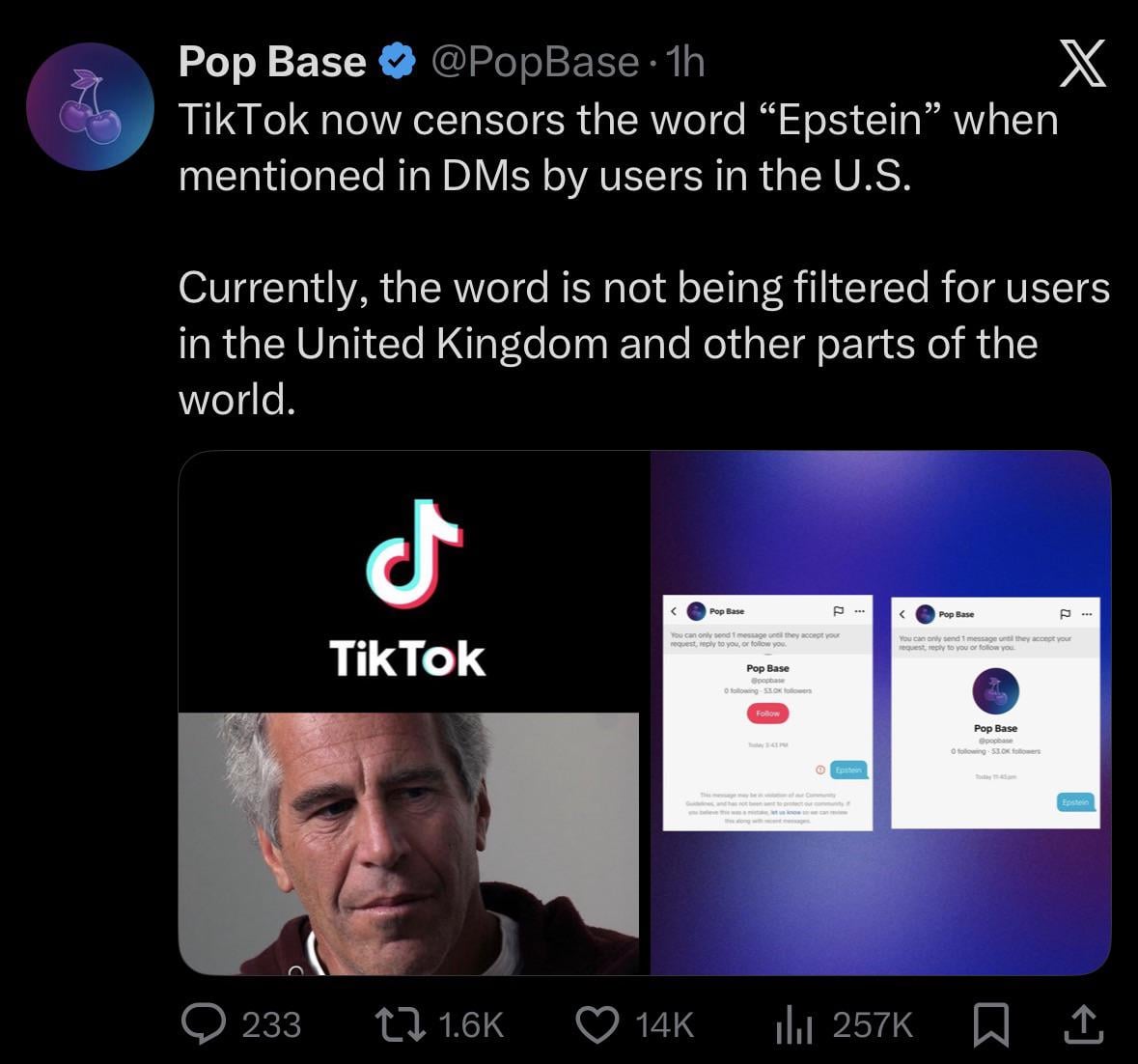Open the 1h timestamp link

point(684,62)
